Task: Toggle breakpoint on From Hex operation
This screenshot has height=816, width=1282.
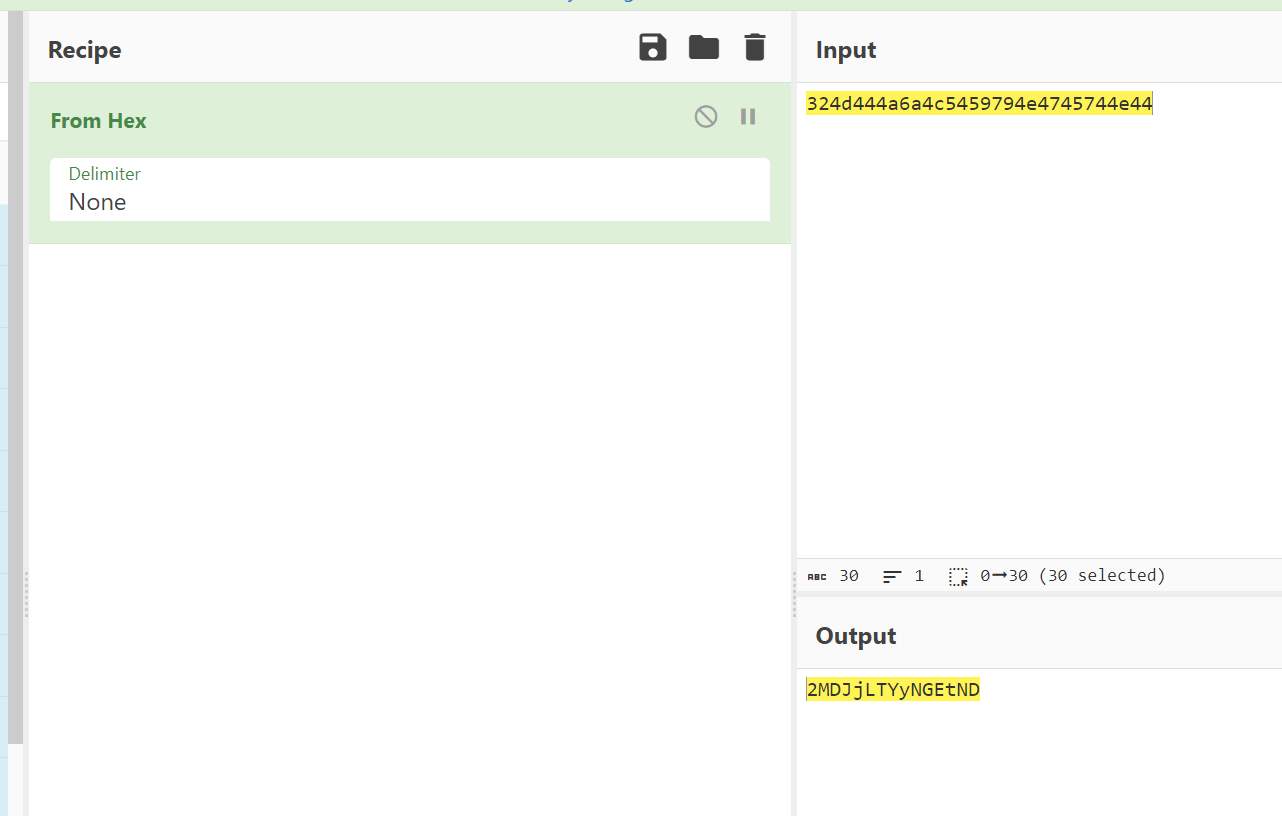Action: pyautogui.click(x=748, y=117)
